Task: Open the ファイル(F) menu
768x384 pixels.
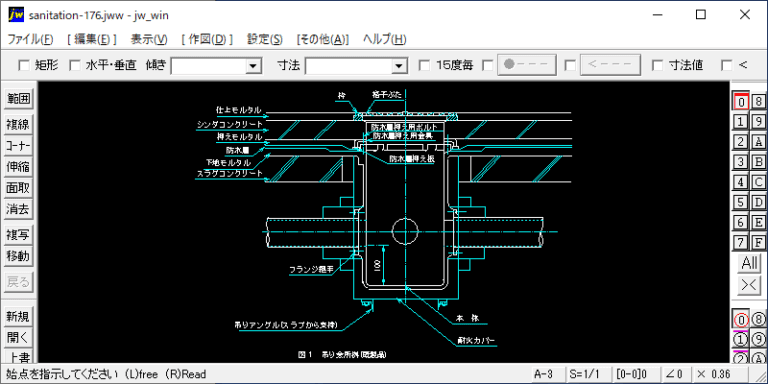Action: pyautogui.click(x=30, y=40)
